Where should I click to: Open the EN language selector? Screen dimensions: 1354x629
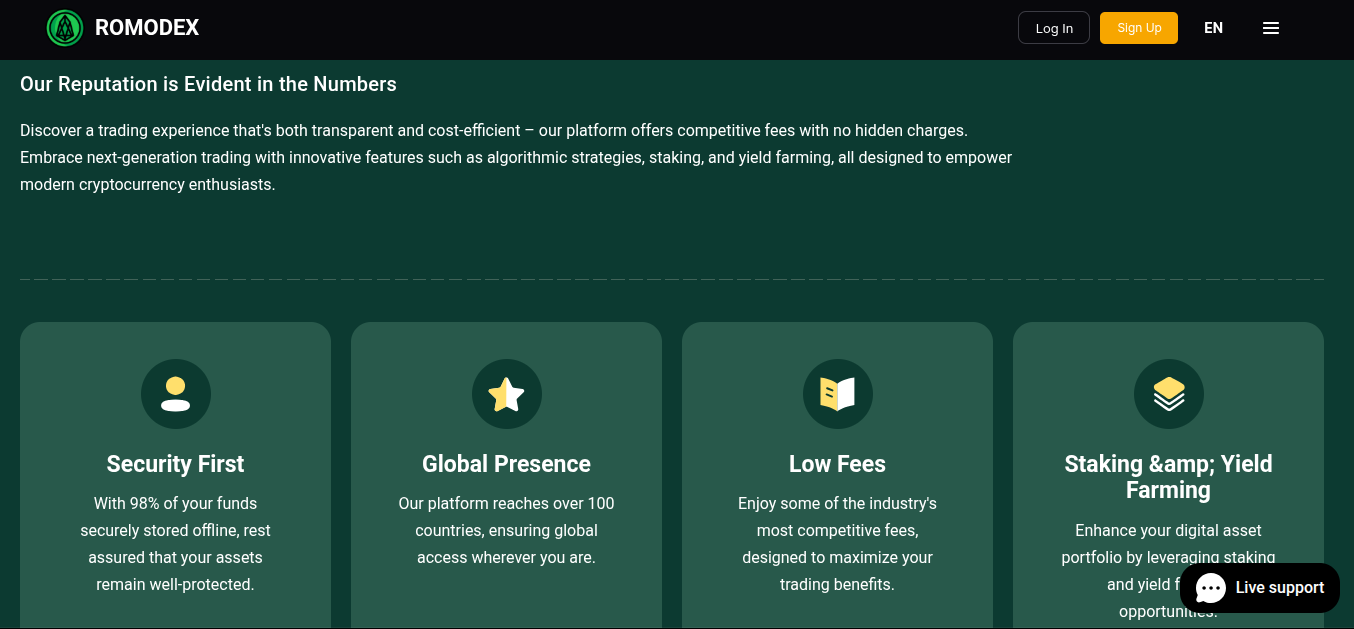(1213, 28)
